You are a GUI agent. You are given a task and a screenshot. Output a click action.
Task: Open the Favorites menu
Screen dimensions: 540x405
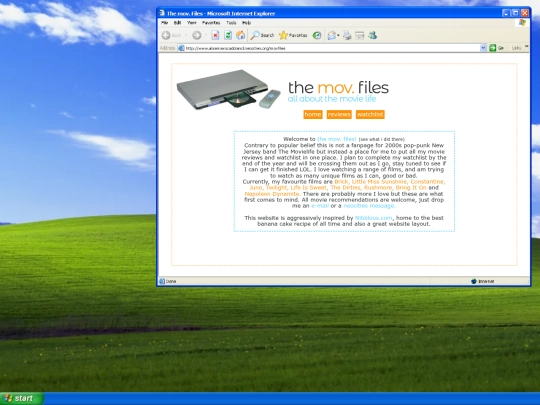point(211,23)
